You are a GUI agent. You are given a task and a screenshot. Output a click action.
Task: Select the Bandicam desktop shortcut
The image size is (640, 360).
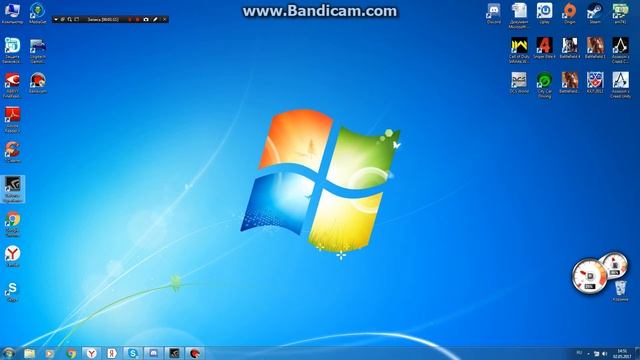click(38, 83)
